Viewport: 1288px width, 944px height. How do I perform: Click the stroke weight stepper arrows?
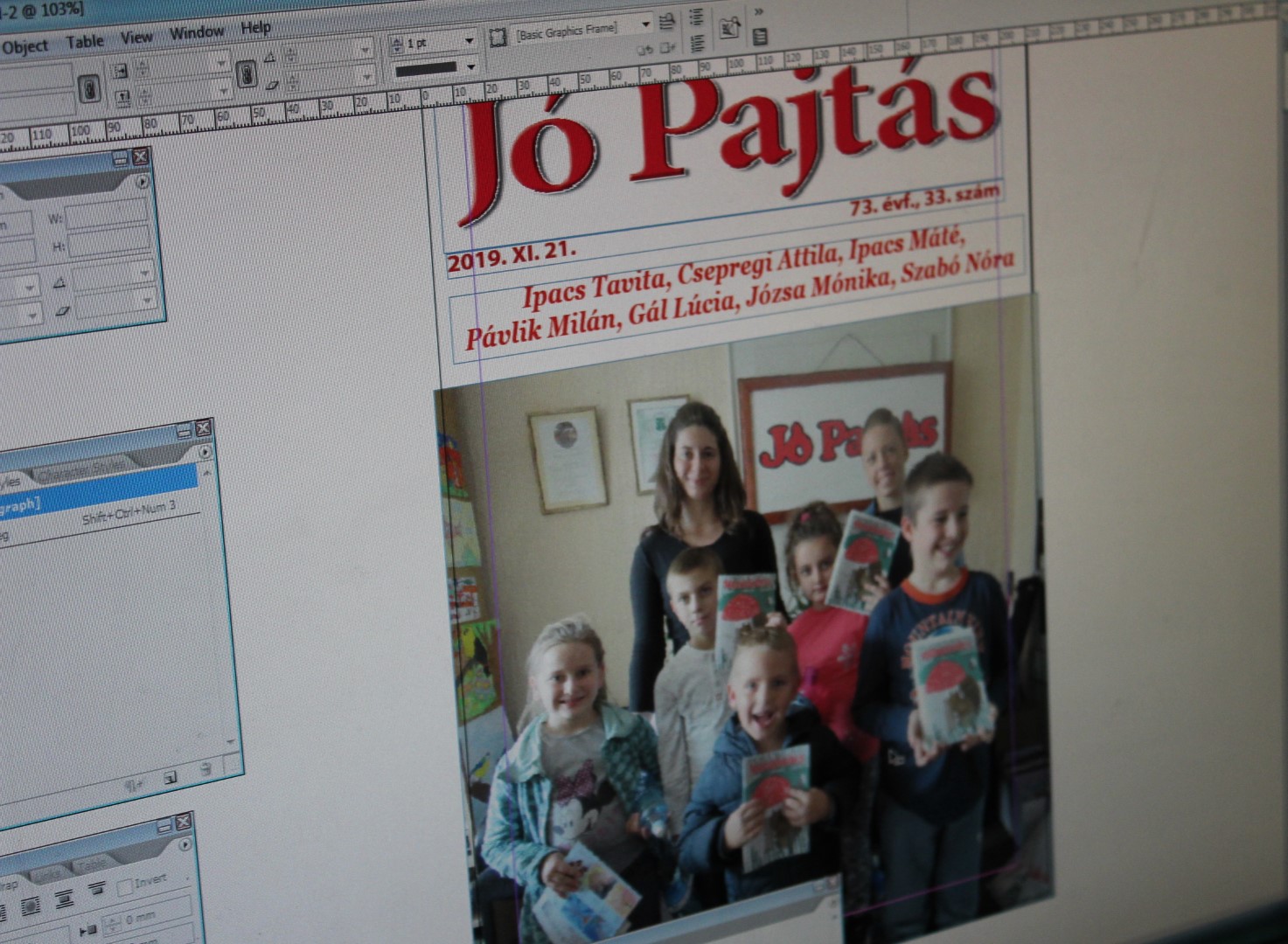tap(396, 44)
